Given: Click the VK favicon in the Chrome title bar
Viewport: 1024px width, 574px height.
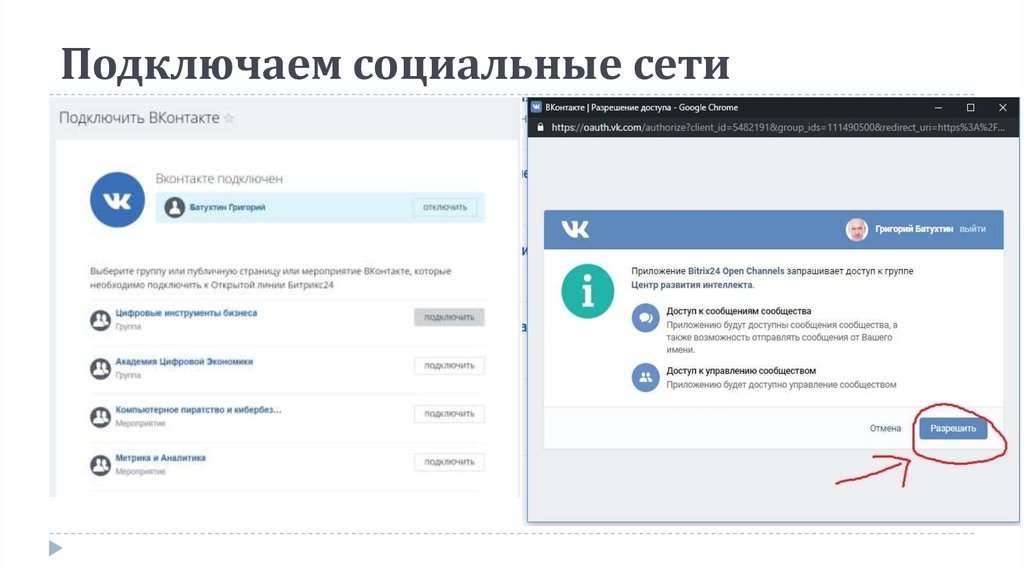Looking at the screenshot, I should tap(537, 107).
